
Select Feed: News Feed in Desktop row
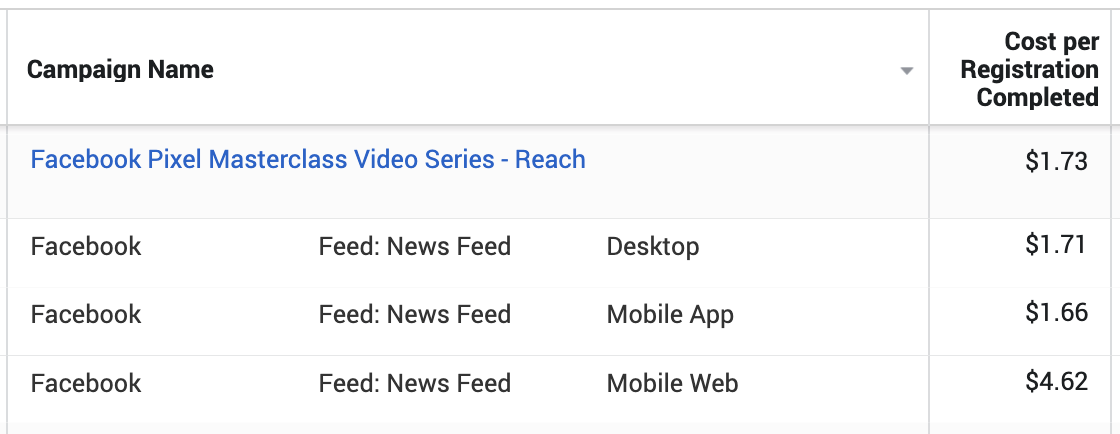coord(414,246)
